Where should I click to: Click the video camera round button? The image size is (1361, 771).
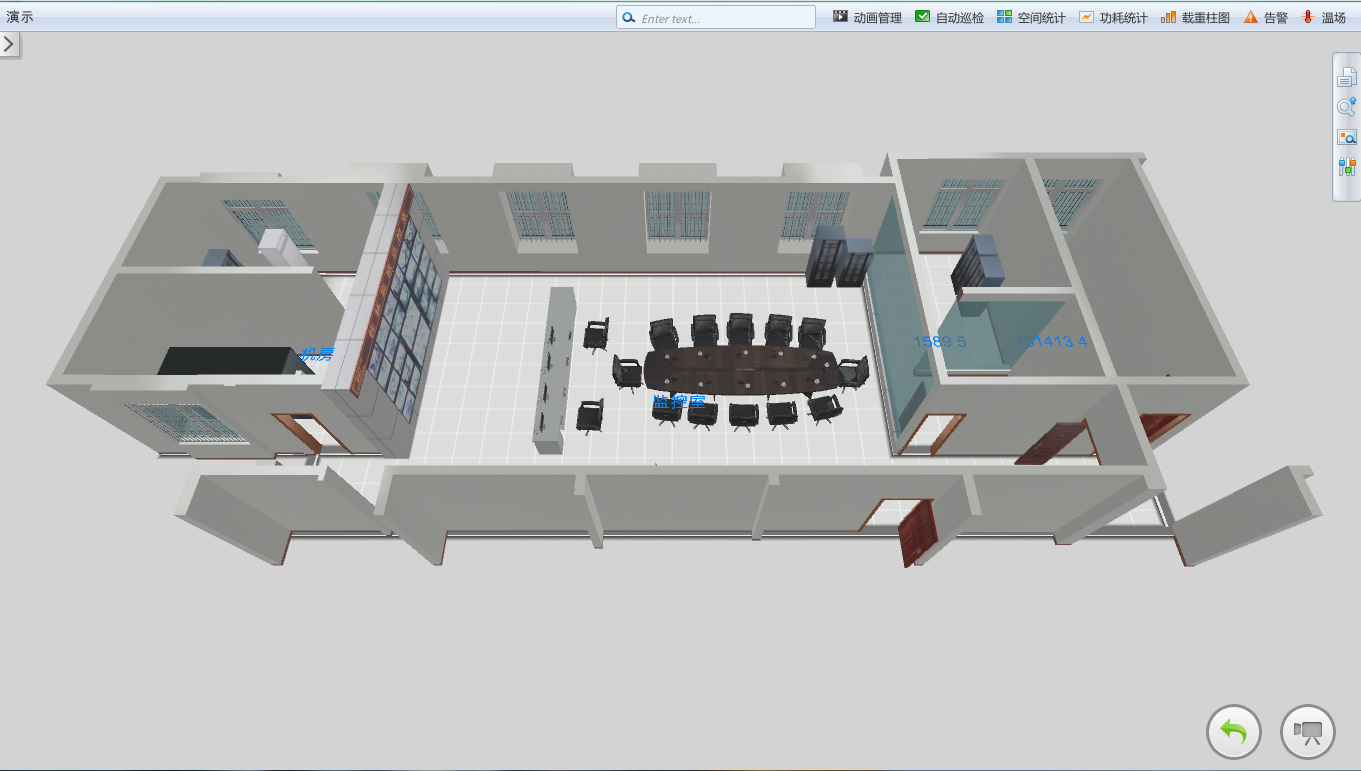point(1308,732)
